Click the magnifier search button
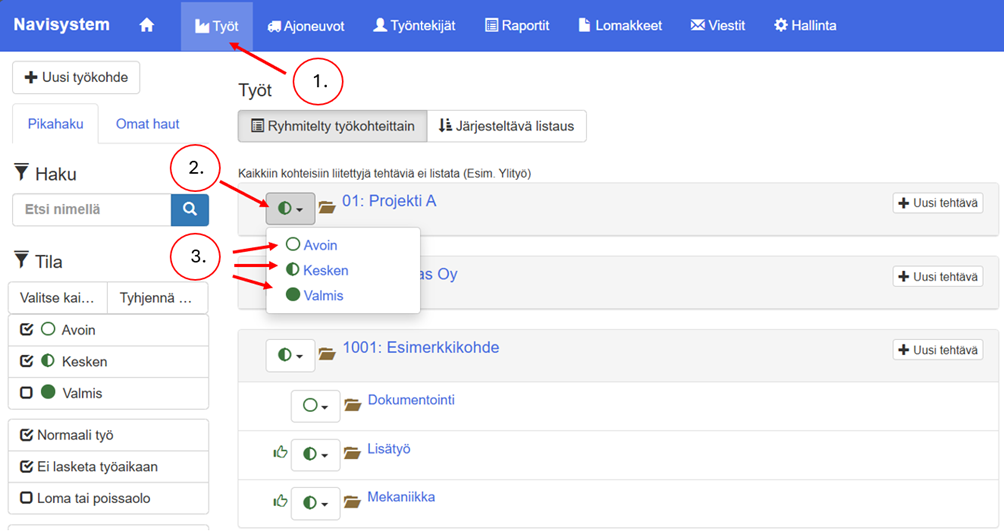The width and height of the screenshot is (1004, 531). pyautogui.click(x=190, y=210)
